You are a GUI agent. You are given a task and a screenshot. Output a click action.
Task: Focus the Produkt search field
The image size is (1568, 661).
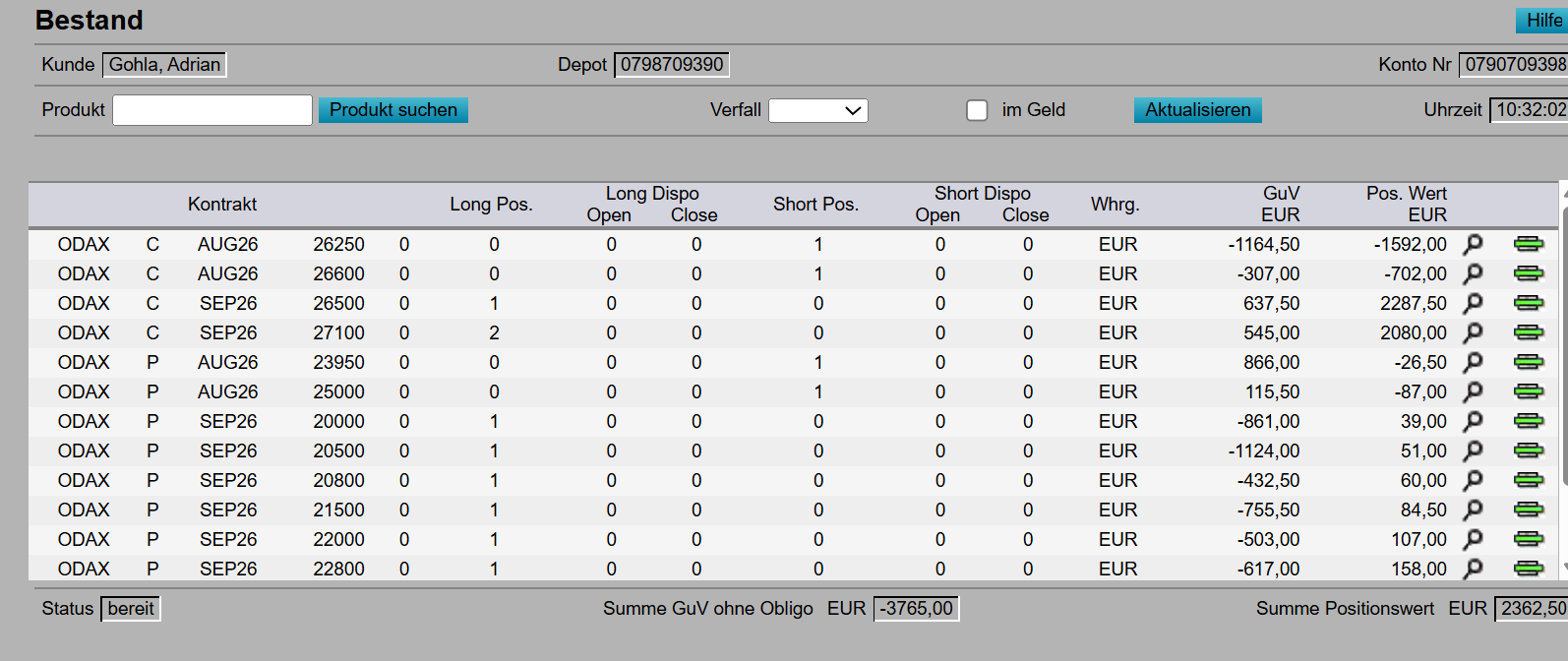(x=212, y=110)
